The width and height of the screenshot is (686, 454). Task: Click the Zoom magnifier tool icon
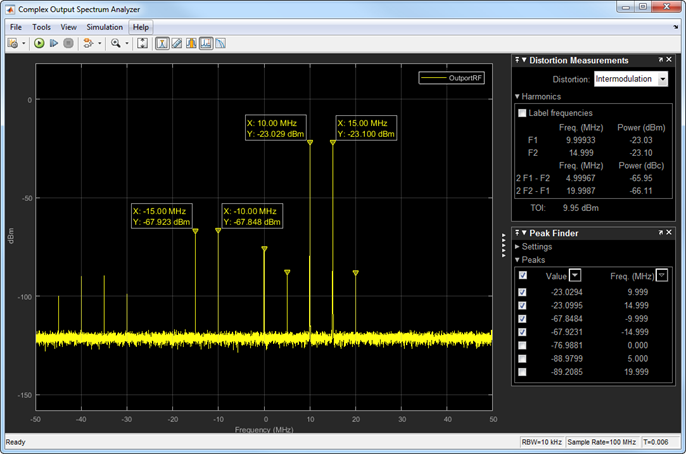tap(116, 44)
